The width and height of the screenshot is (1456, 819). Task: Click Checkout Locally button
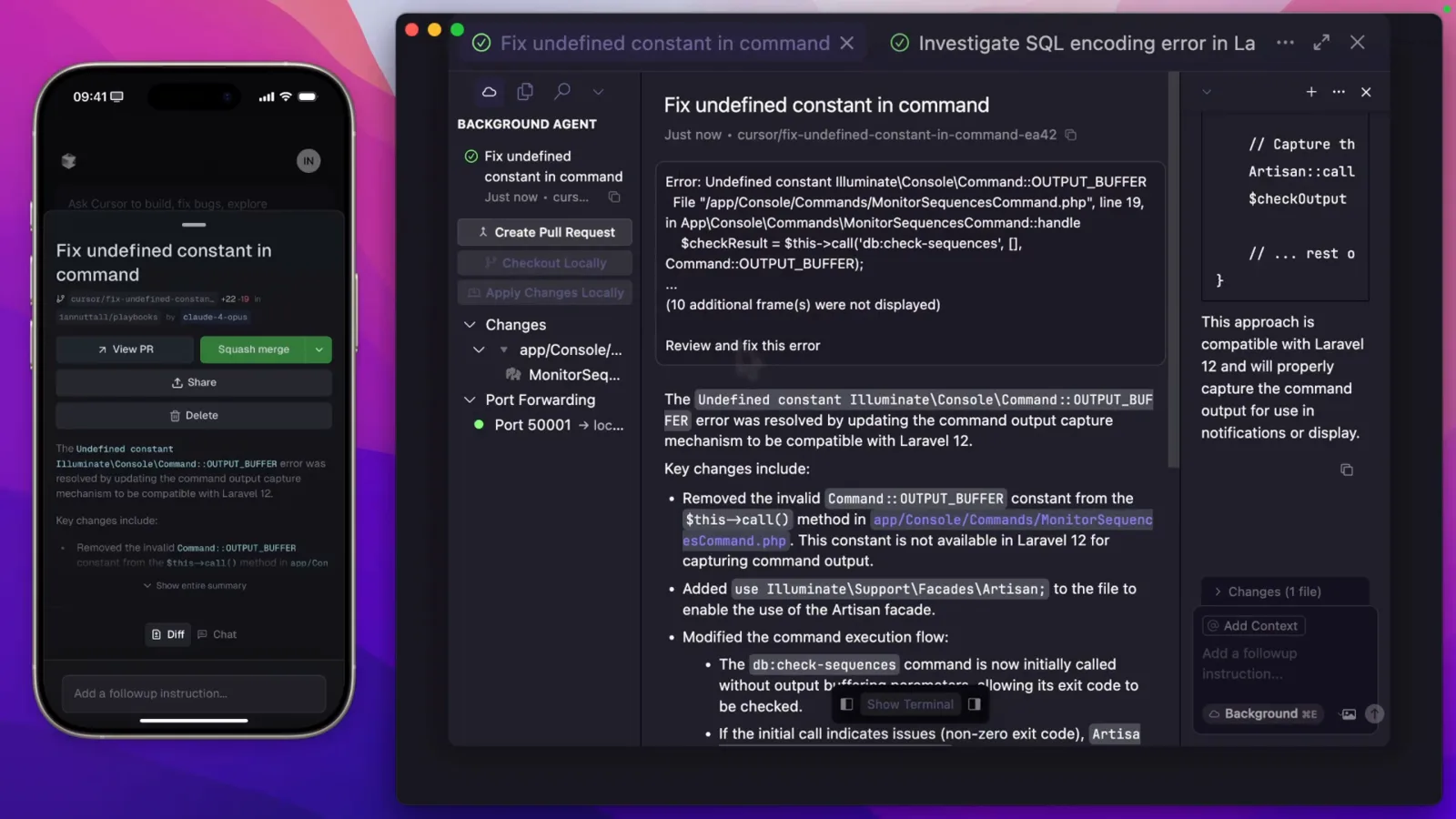(544, 263)
